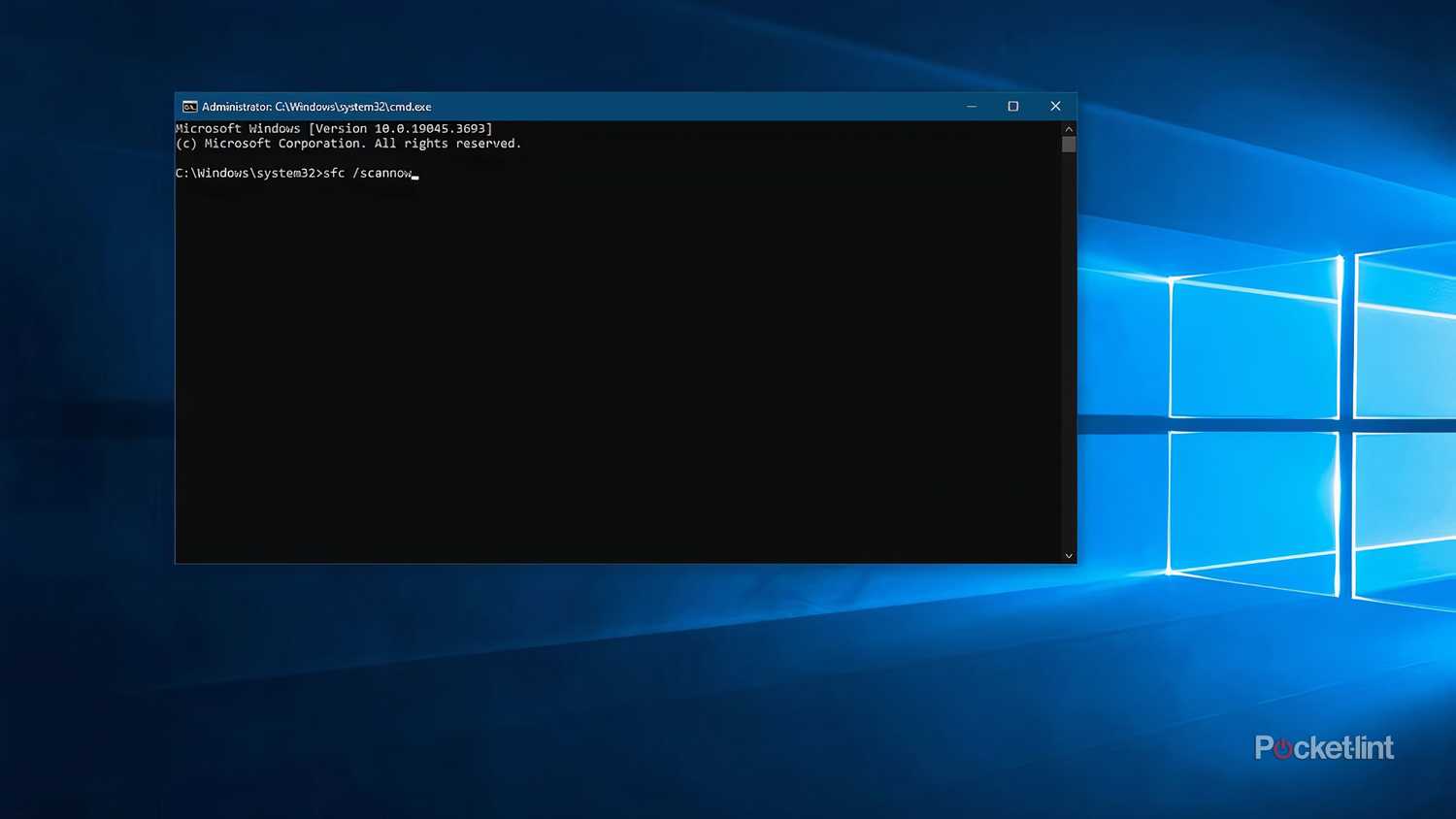
Task: Place cursor after the sfc /scannow command
Action: pos(417,173)
